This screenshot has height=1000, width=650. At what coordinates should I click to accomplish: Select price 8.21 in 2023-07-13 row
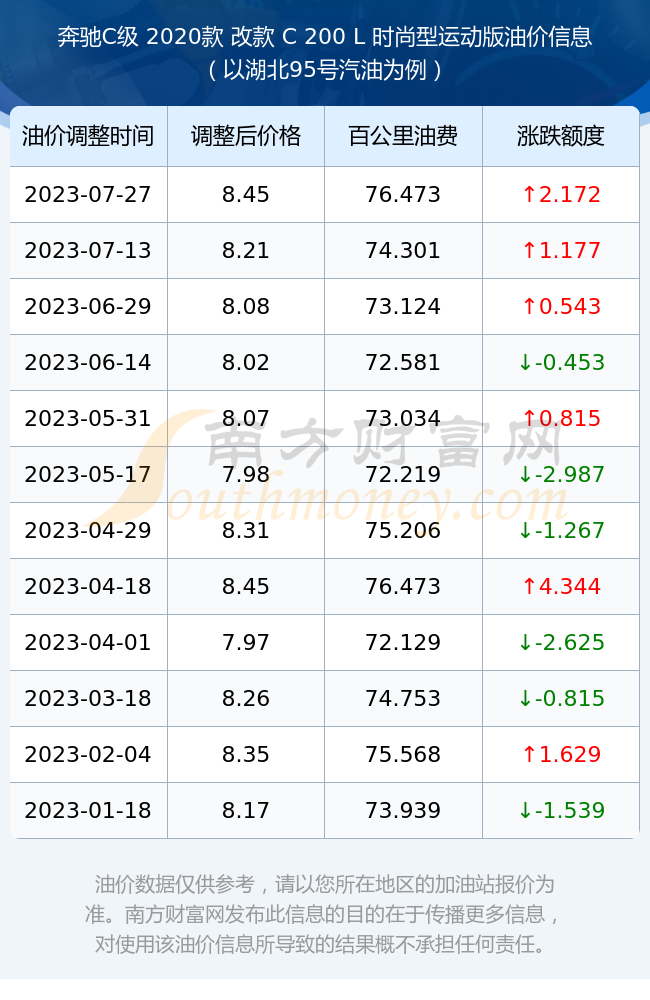tap(246, 250)
